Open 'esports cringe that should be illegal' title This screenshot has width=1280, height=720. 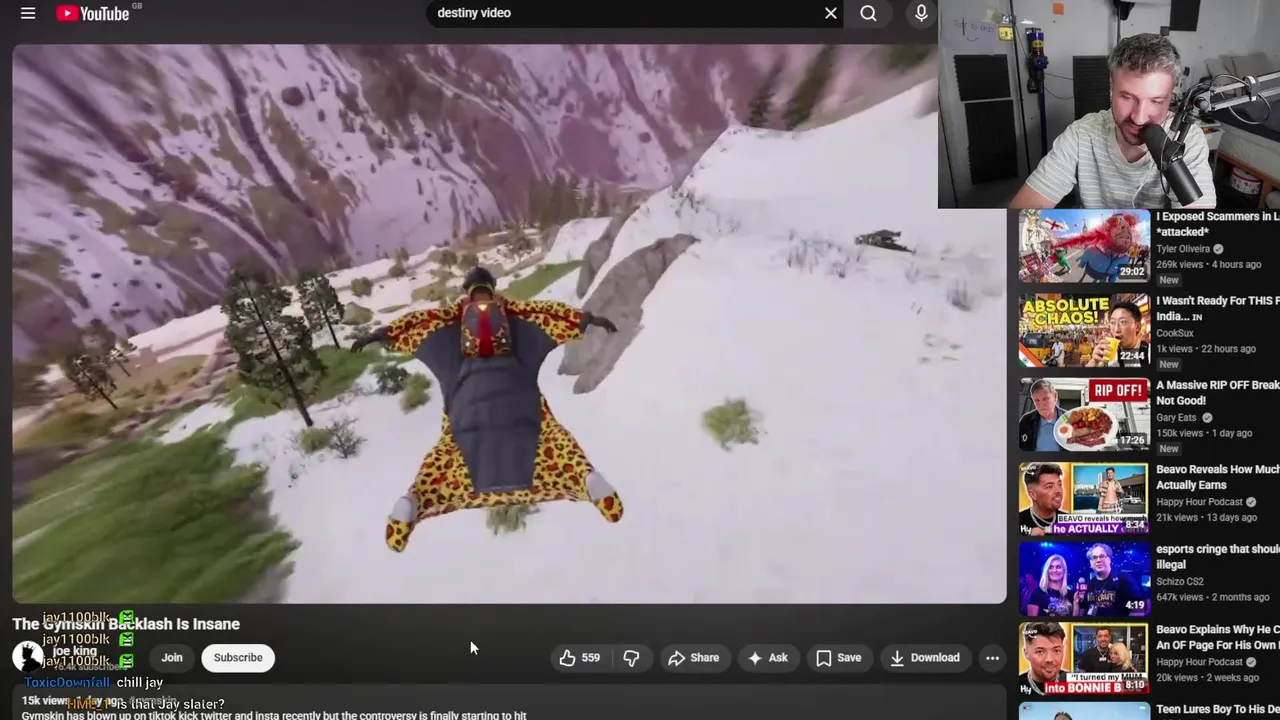(x=1218, y=556)
